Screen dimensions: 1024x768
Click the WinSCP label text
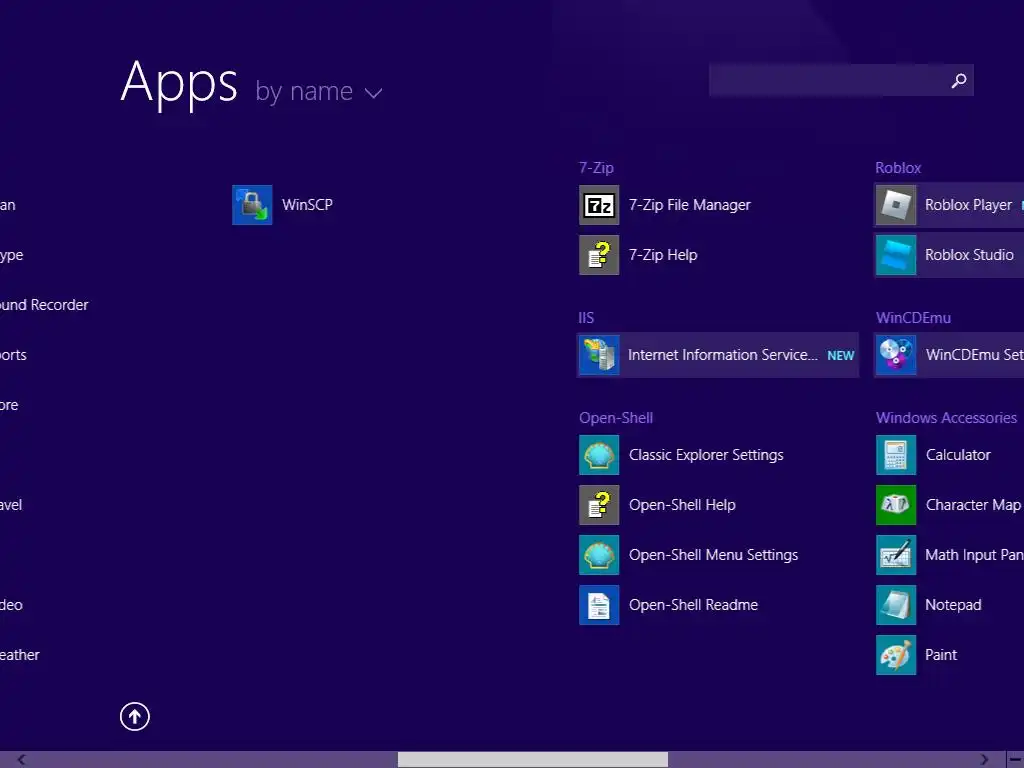point(307,204)
